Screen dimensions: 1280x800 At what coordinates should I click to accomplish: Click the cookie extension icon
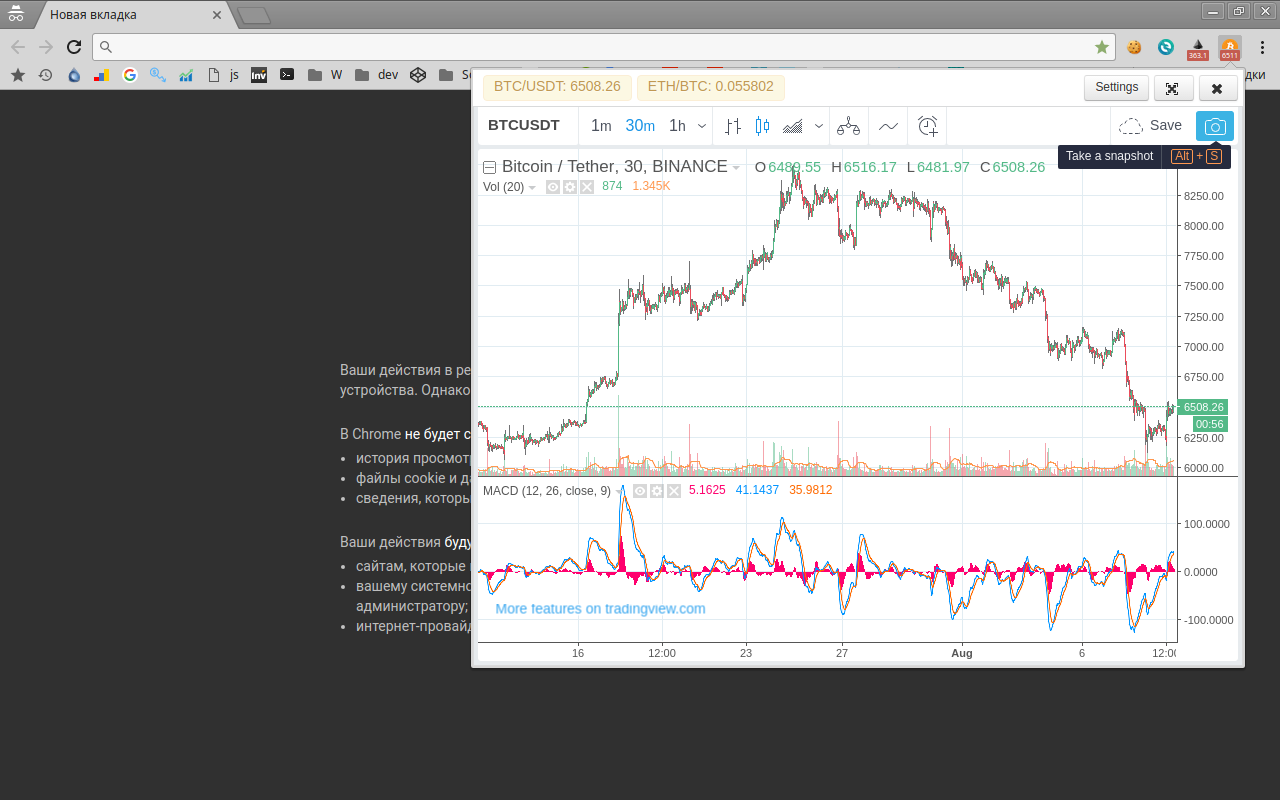click(1134, 47)
